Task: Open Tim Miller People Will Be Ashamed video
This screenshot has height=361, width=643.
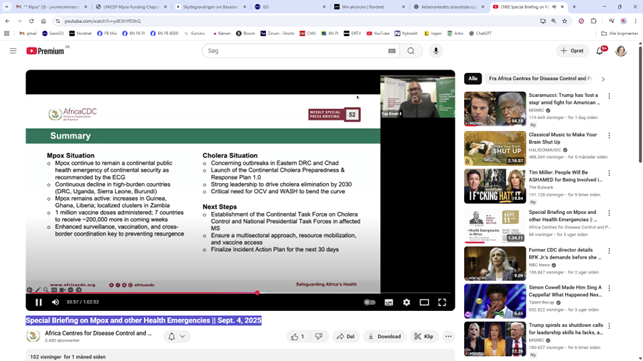Action: [x=565, y=176]
